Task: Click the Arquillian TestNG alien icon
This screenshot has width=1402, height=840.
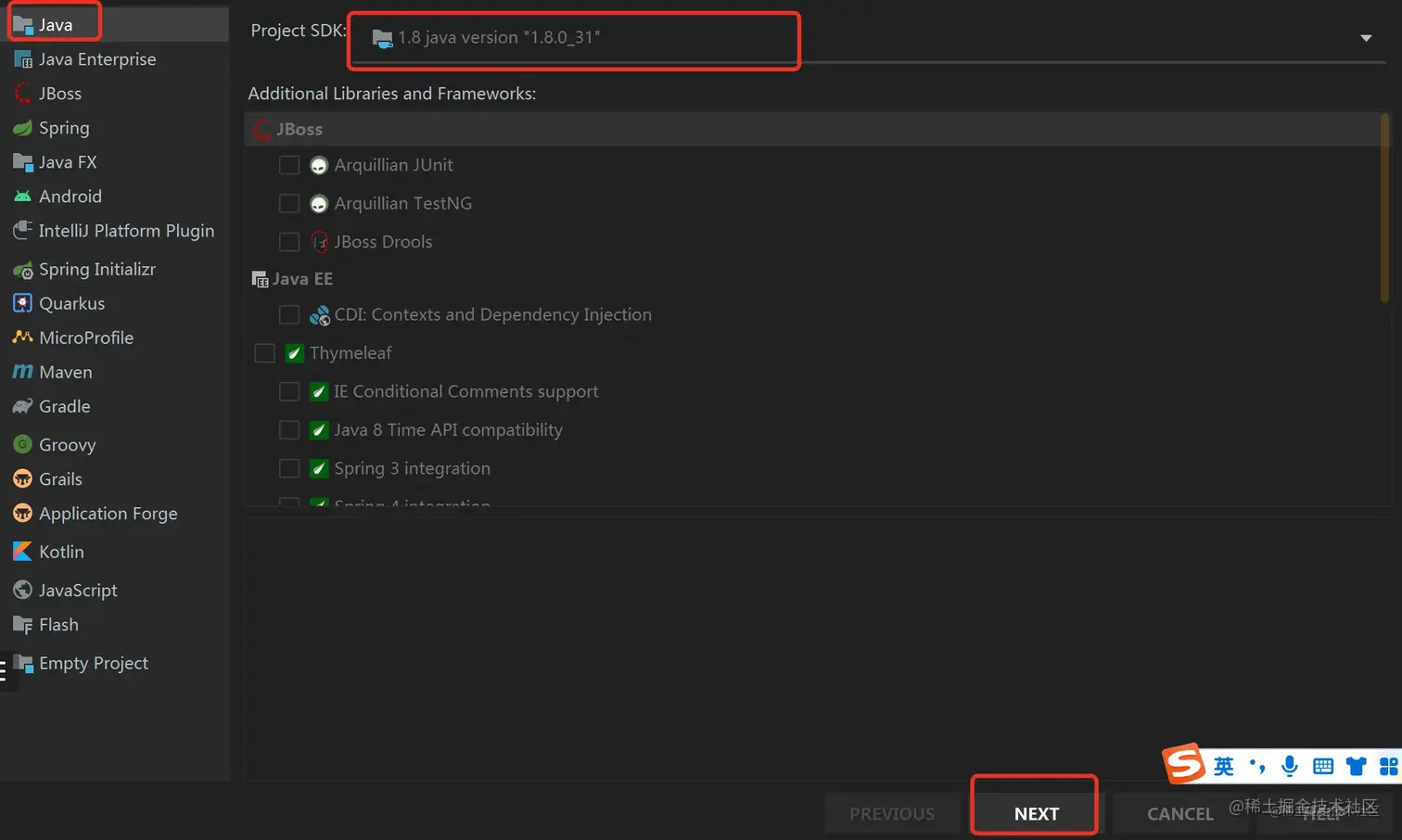Action: (x=319, y=203)
